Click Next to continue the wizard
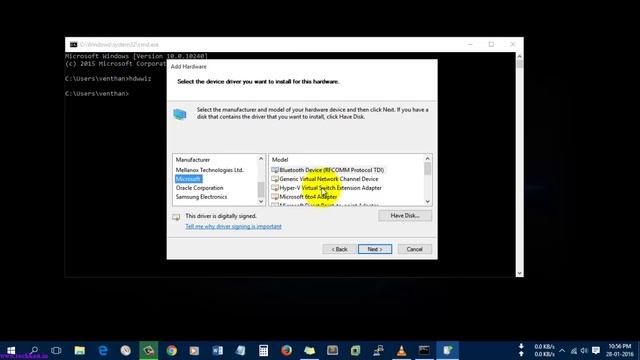The width and height of the screenshot is (640, 360). [x=375, y=249]
